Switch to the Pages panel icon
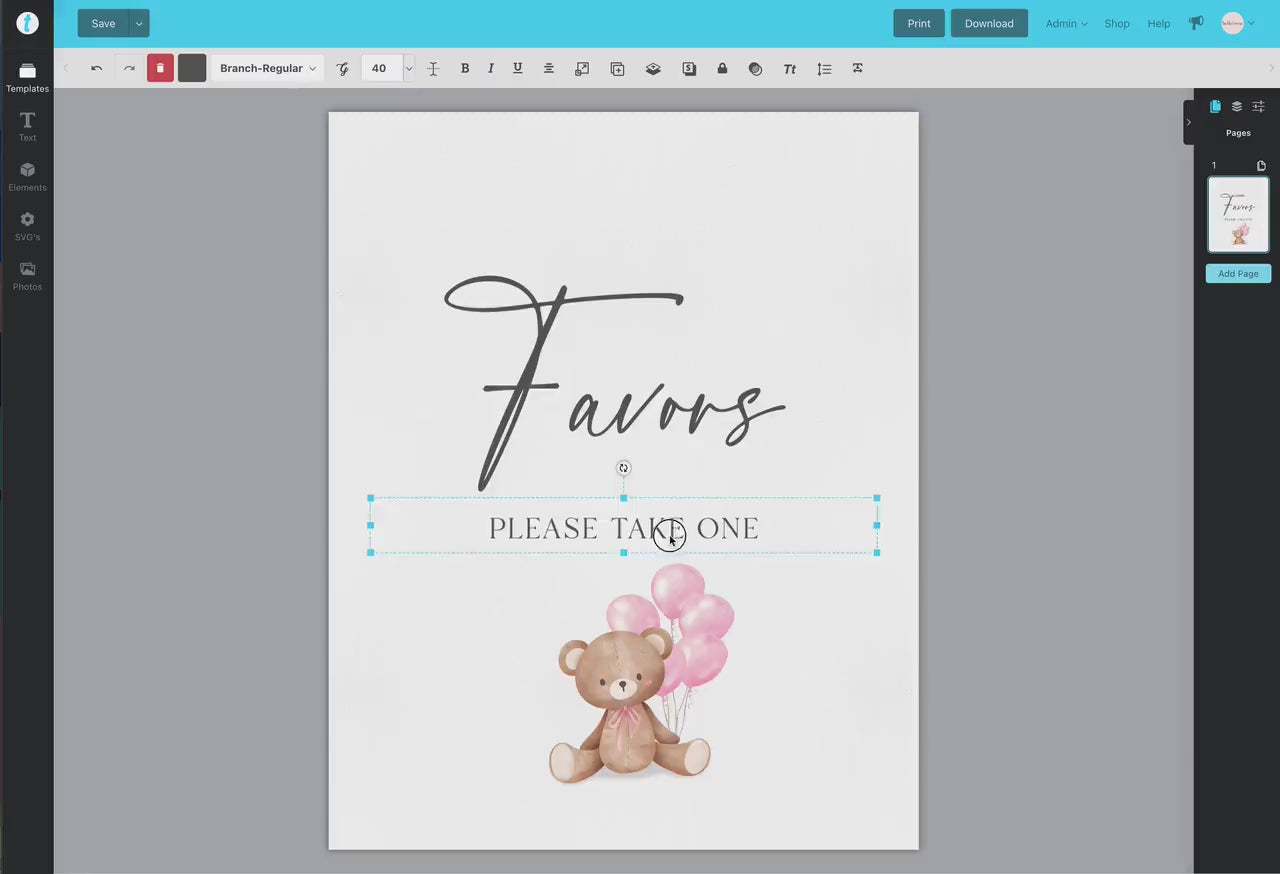 pos(1215,106)
